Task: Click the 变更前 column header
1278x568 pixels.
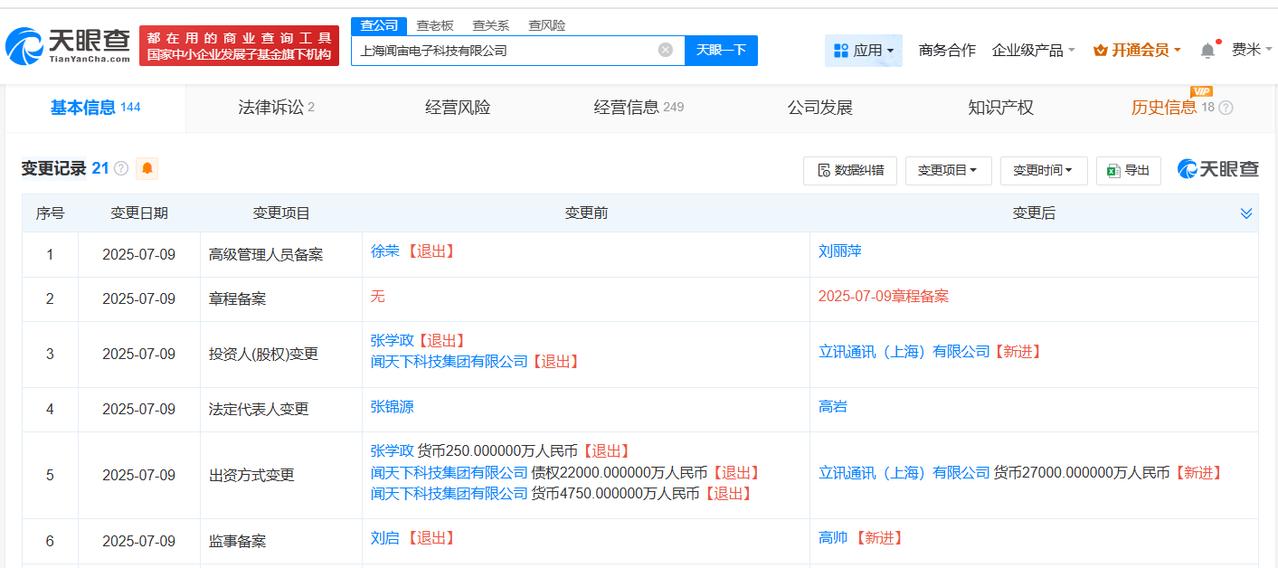Action: coord(586,213)
